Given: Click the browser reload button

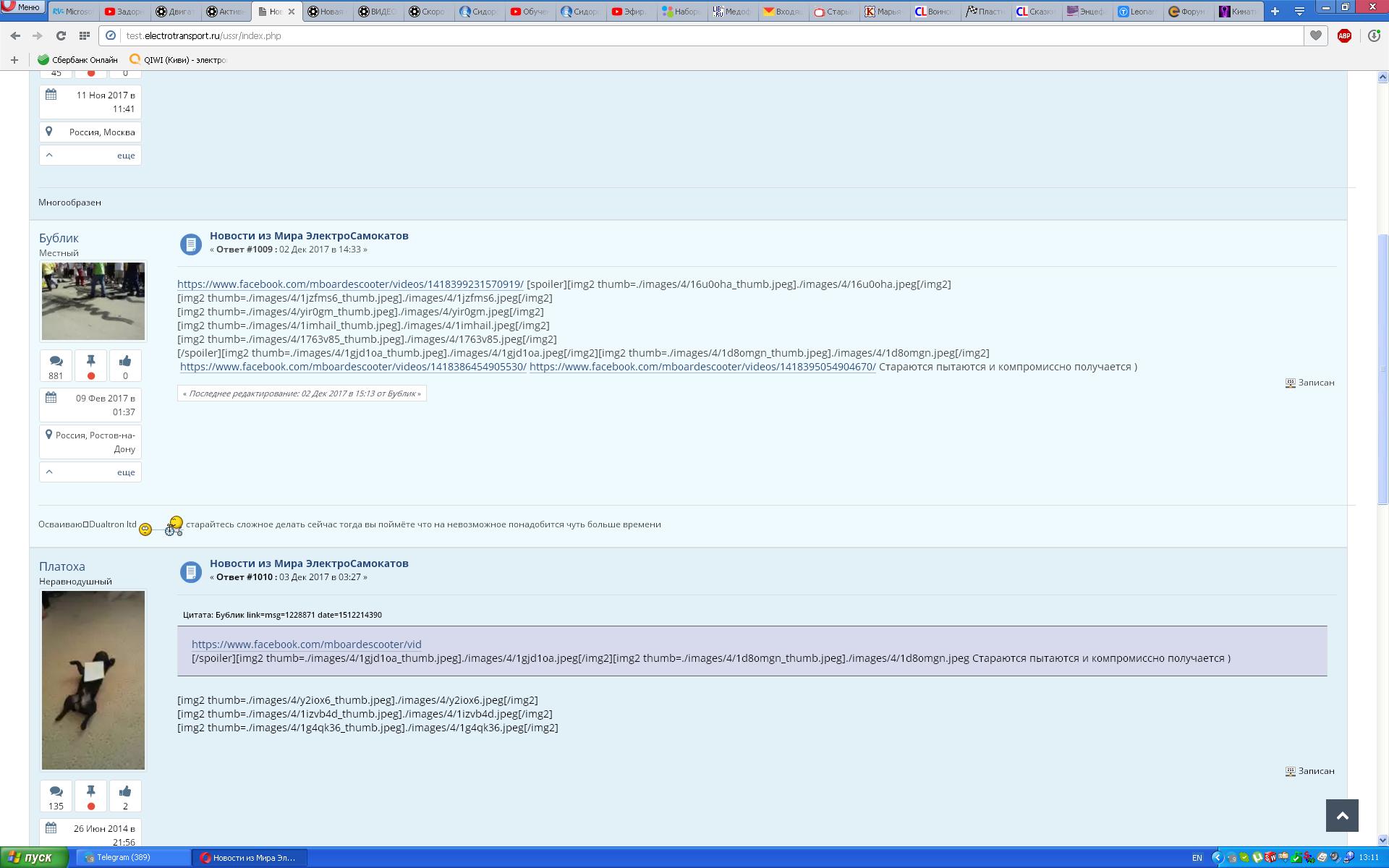Looking at the screenshot, I should 61,35.
